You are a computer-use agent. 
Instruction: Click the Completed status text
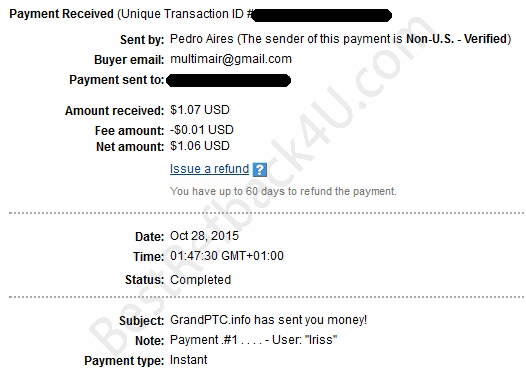201,280
